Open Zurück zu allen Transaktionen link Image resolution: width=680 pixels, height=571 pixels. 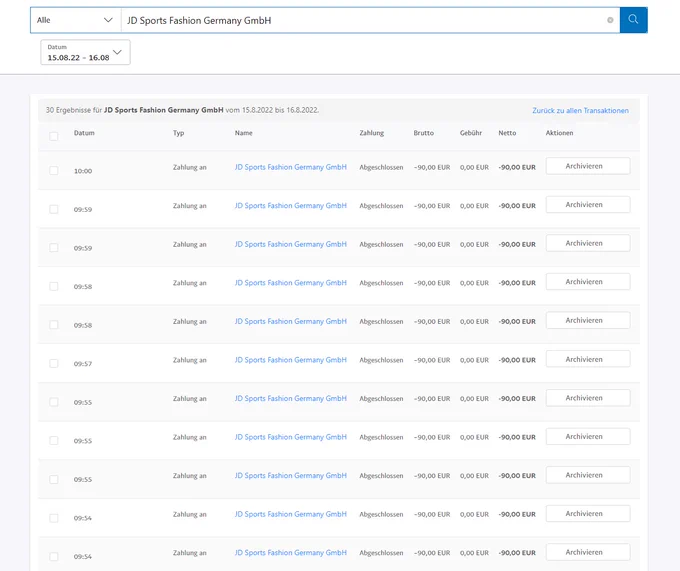point(580,111)
